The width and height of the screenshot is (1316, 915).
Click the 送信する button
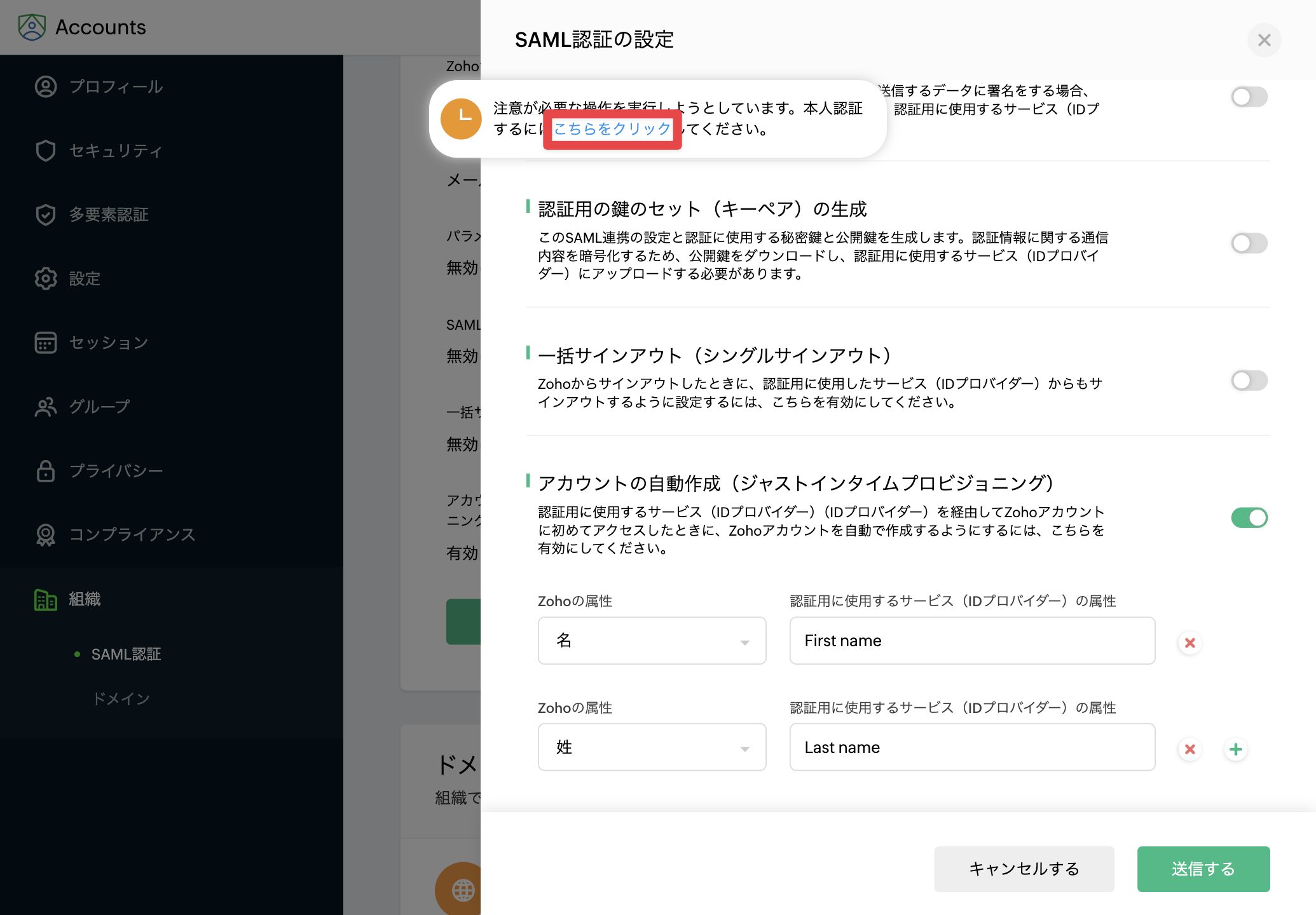tap(1203, 869)
